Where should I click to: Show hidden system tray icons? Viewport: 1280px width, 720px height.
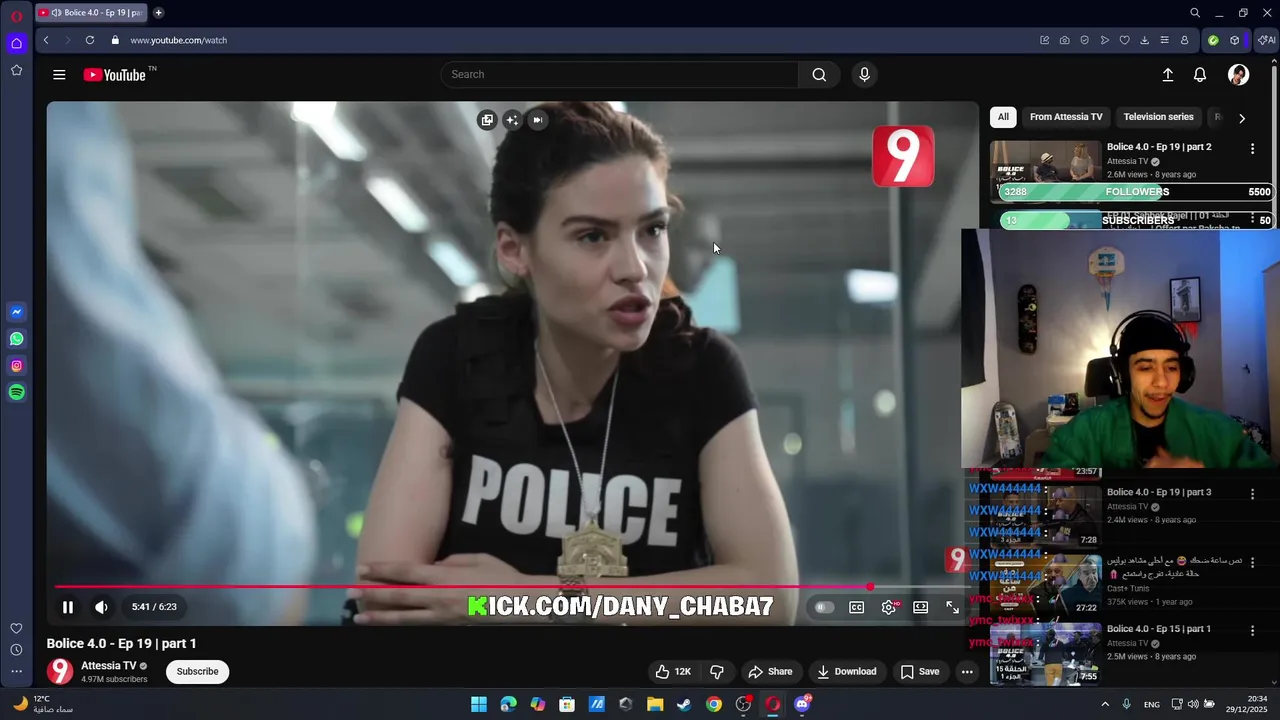click(1105, 704)
